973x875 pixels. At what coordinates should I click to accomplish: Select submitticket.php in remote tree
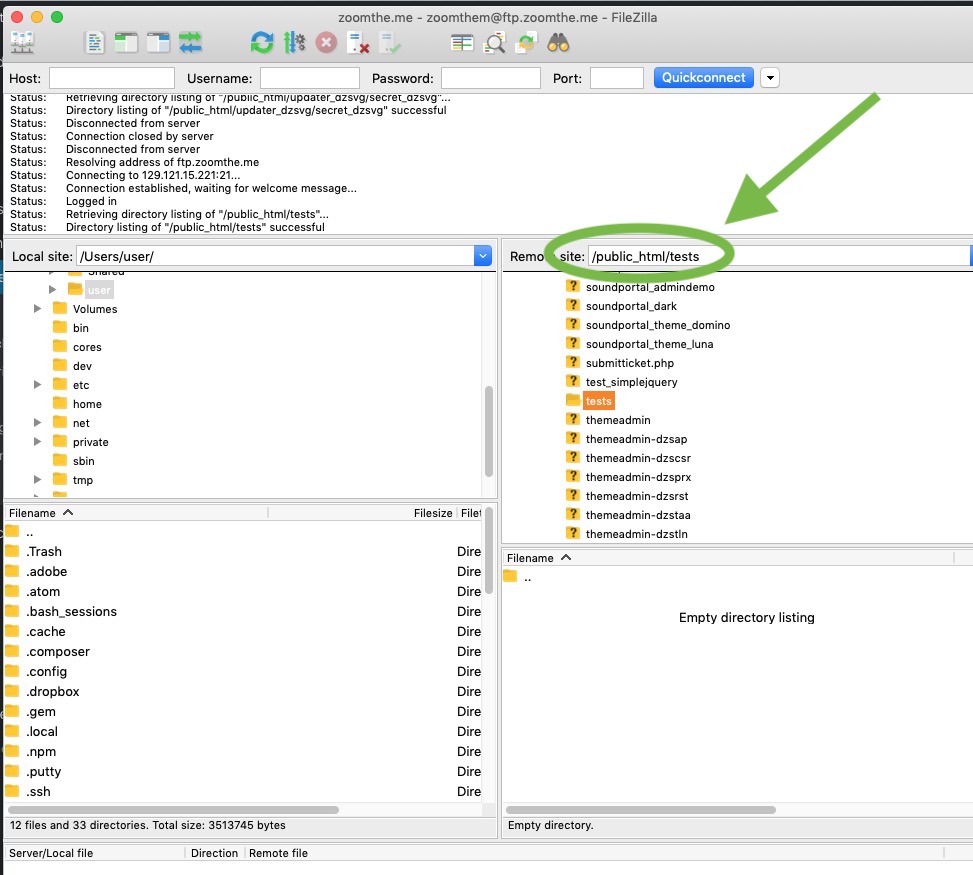pos(629,363)
